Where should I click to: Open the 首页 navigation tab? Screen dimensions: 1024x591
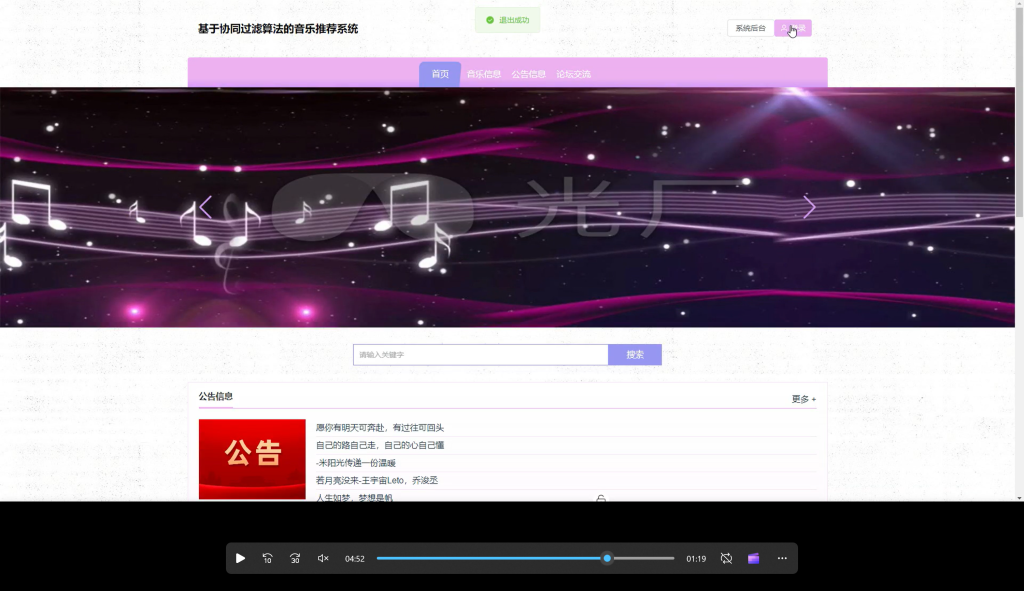click(x=440, y=74)
